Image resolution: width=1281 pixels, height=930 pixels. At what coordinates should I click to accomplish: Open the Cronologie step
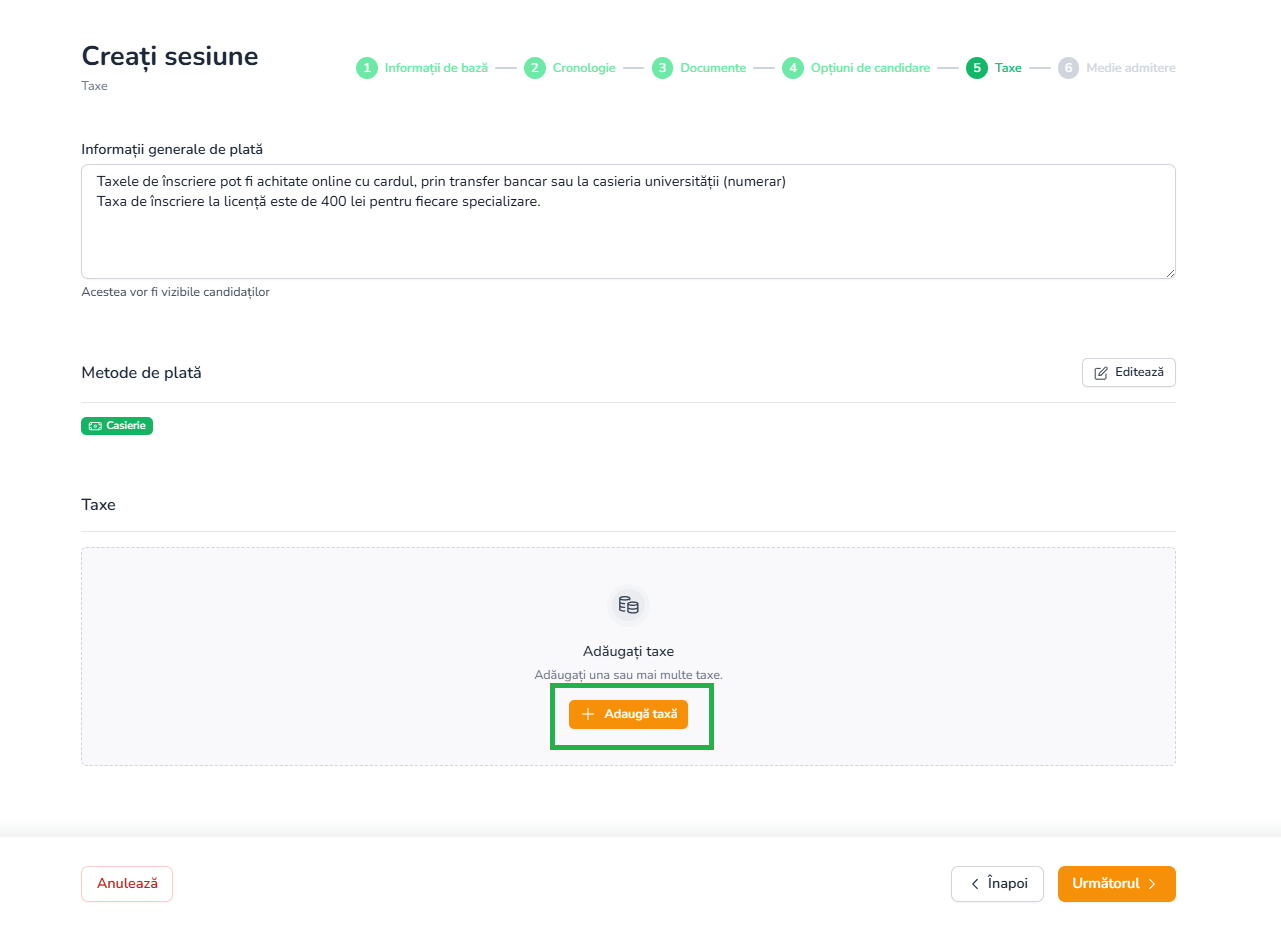(x=584, y=68)
